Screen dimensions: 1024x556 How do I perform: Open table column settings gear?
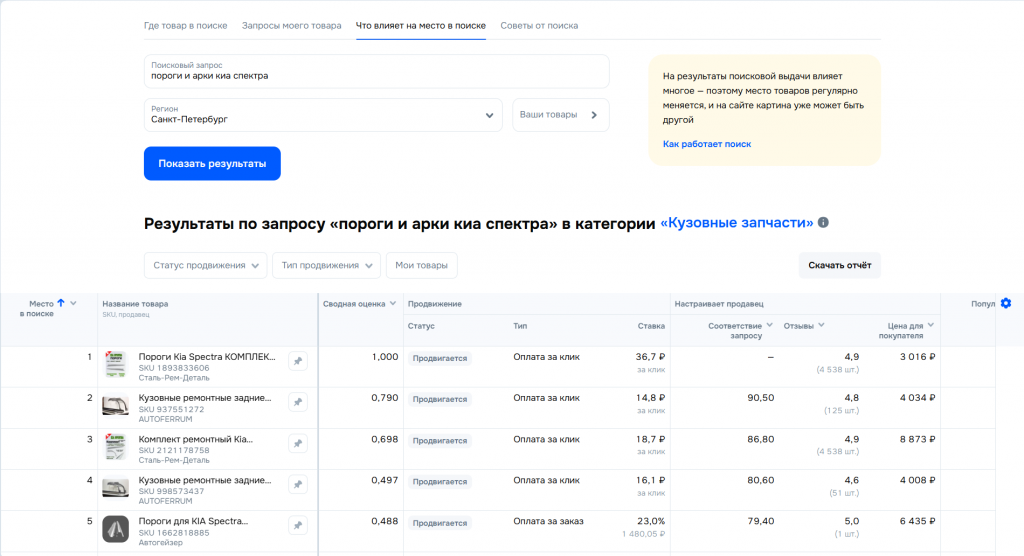[1006, 303]
